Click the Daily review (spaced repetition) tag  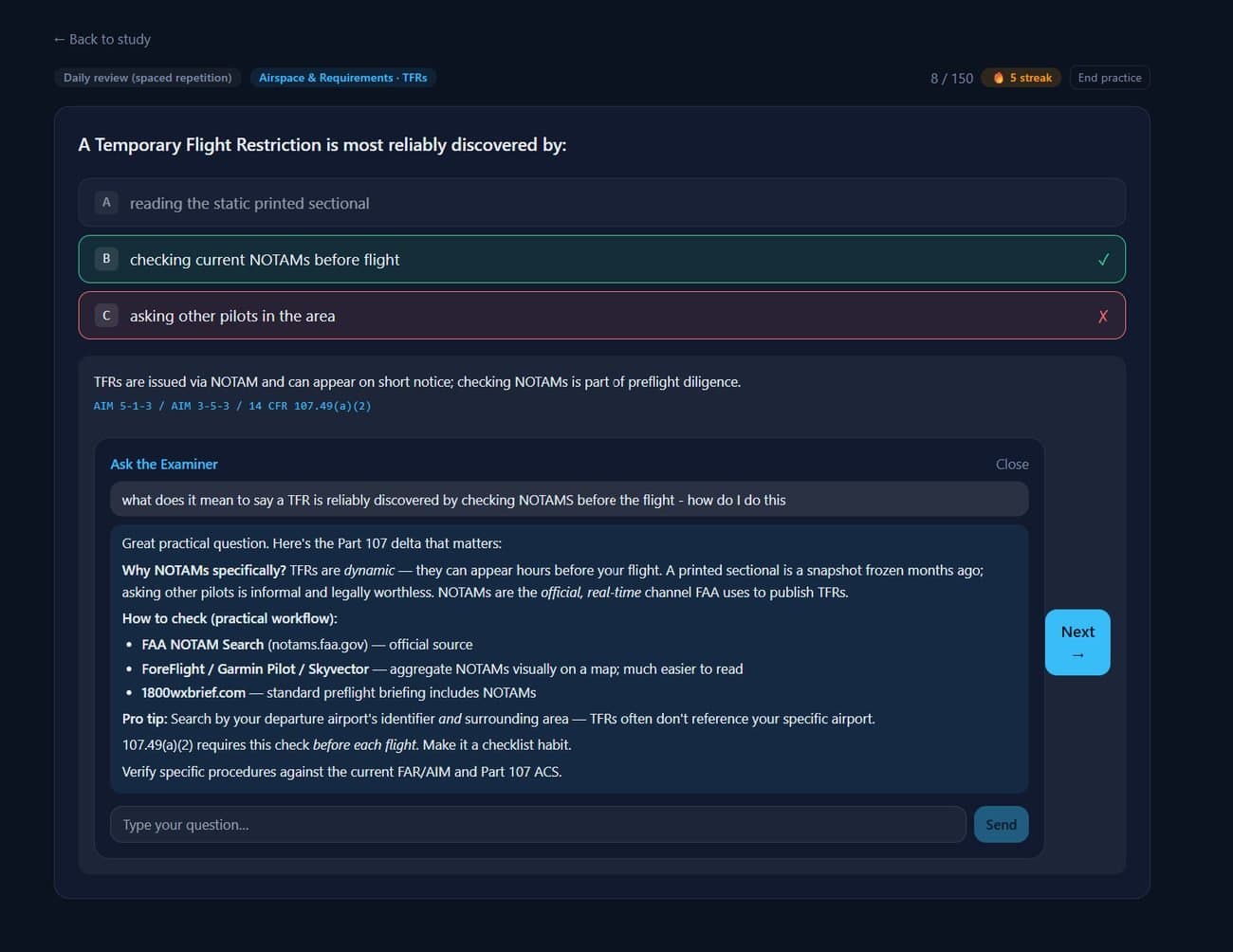pyautogui.click(x=147, y=78)
